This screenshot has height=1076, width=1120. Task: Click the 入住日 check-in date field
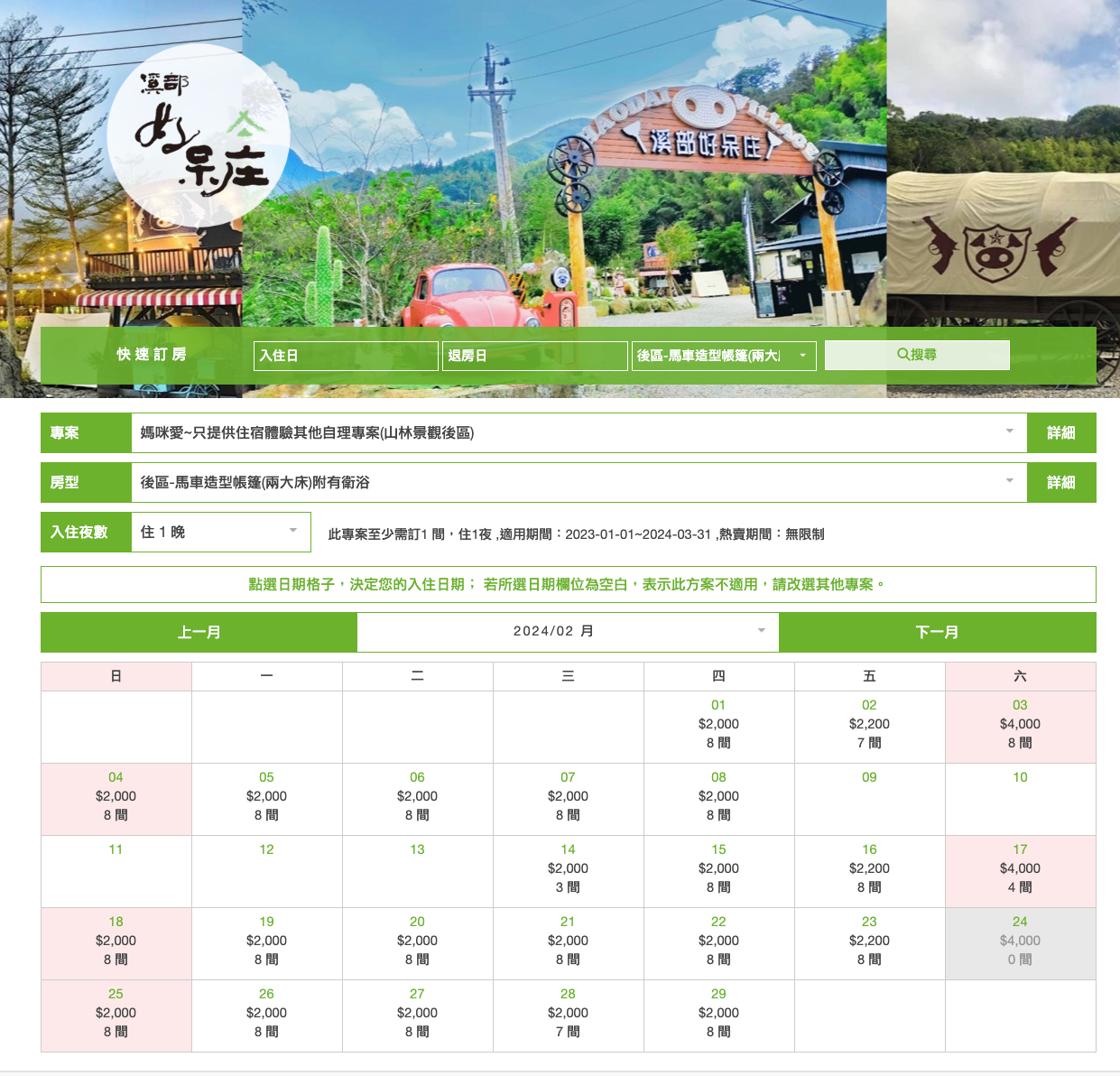(346, 356)
